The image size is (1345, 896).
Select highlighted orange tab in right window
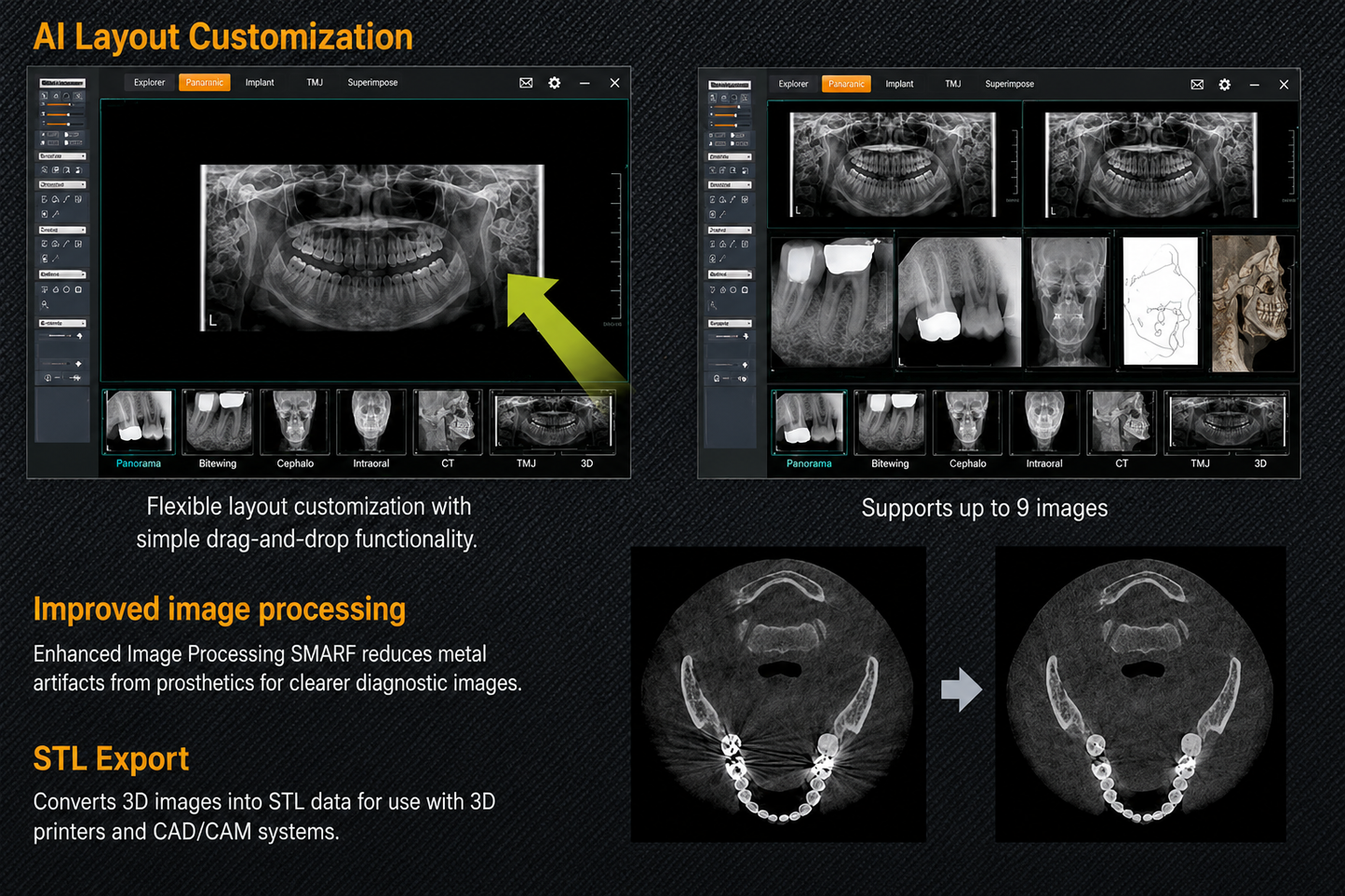click(x=846, y=84)
